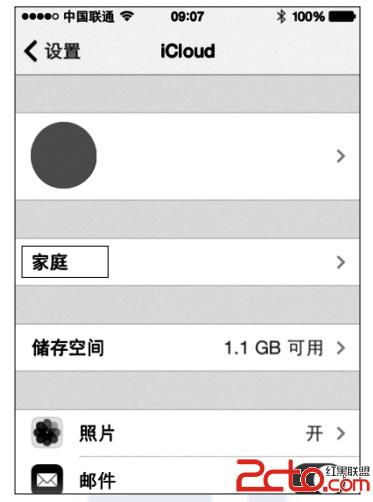The height and width of the screenshot is (502, 373).
Task: Tap the 1.1 GB 可用 text
Action: pos(274,348)
